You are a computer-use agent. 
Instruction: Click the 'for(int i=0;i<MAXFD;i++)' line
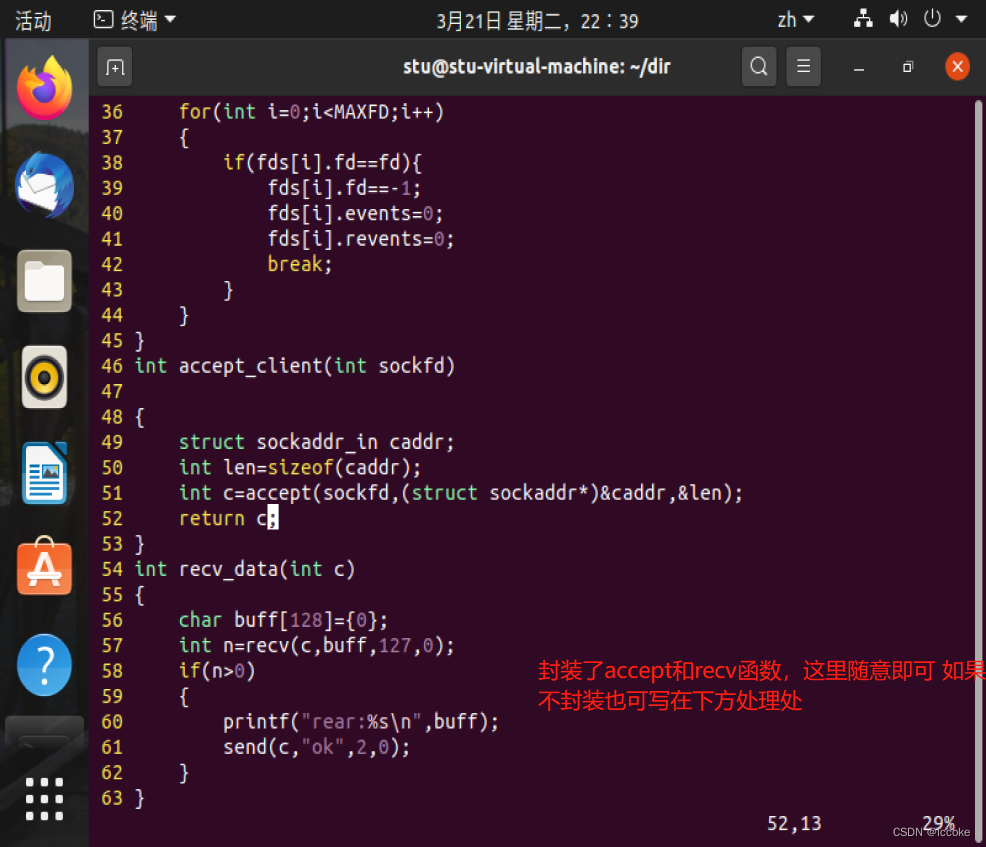pyautogui.click(x=311, y=112)
